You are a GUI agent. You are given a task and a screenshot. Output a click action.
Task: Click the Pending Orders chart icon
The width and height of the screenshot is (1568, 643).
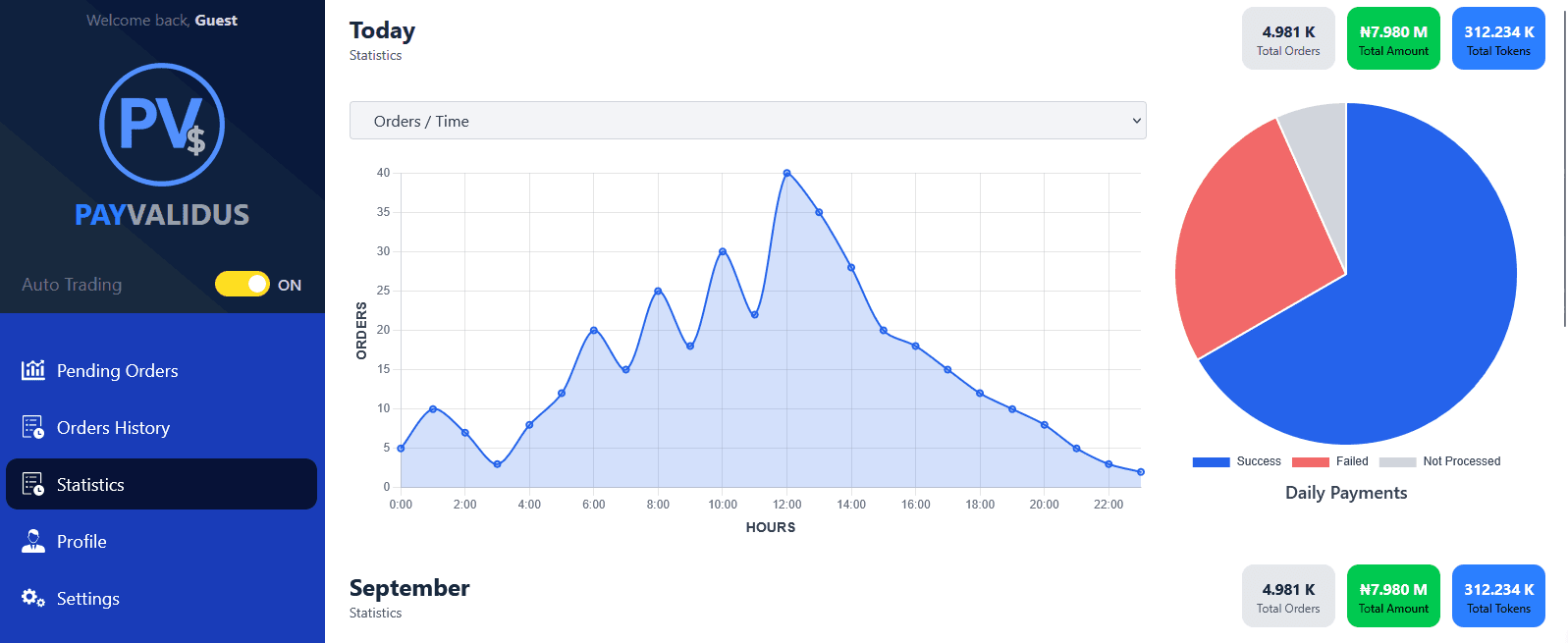[33, 370]
